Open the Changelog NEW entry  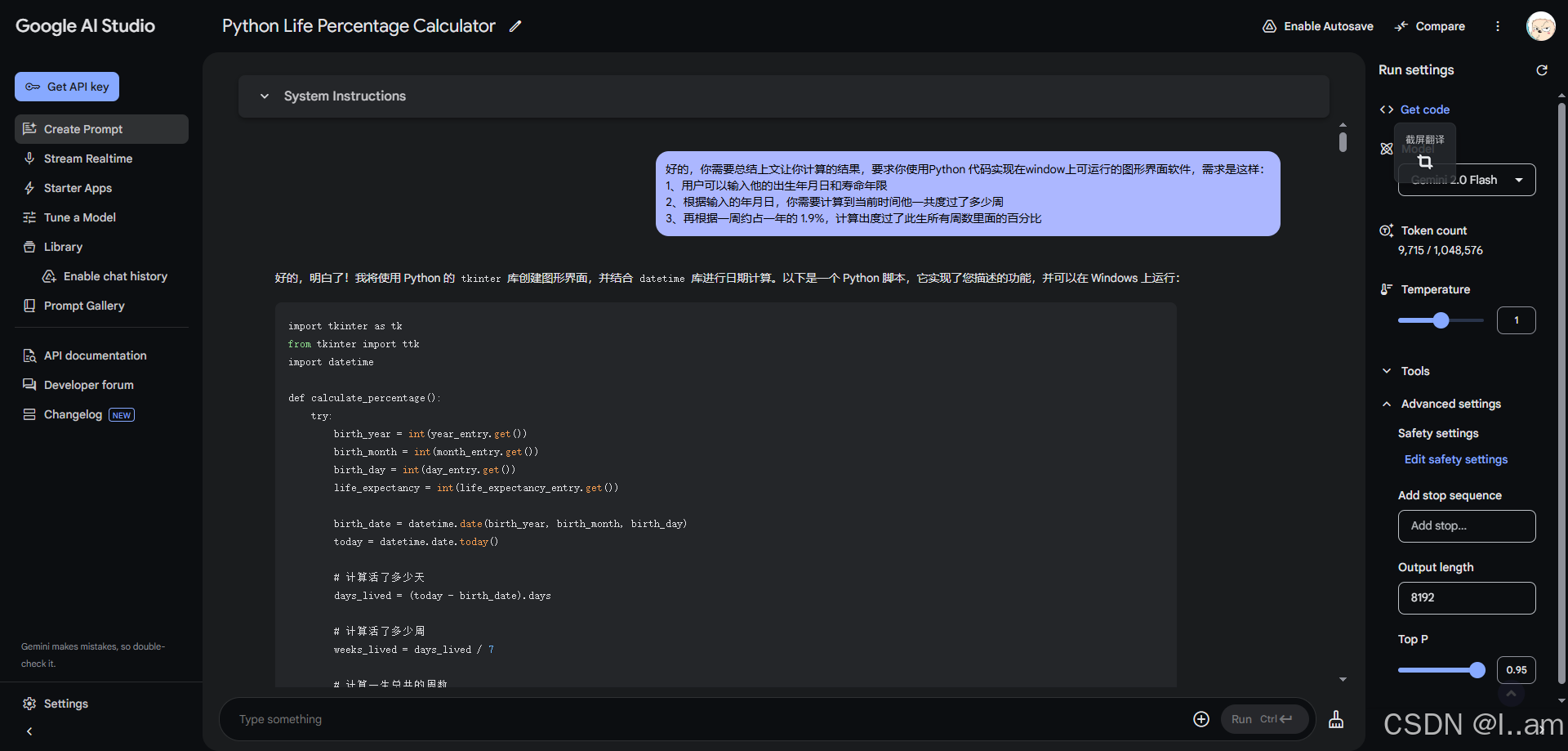pyautogui.click(x=101, y=414)
